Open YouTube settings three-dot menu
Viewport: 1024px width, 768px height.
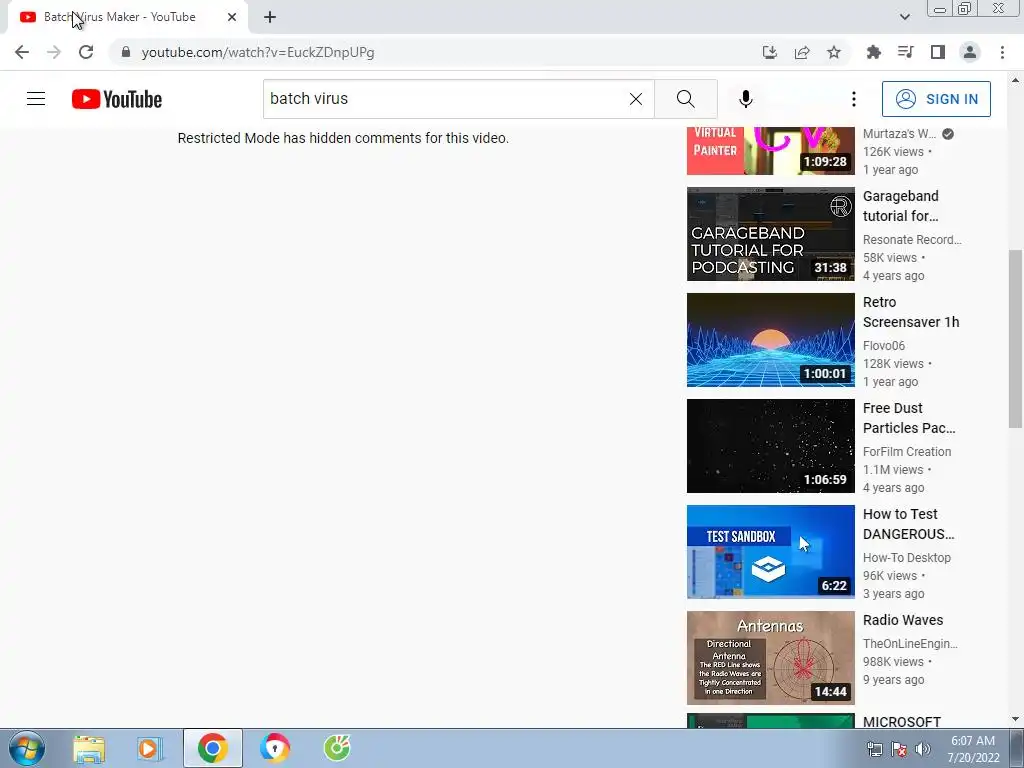[x=854, y=99]
